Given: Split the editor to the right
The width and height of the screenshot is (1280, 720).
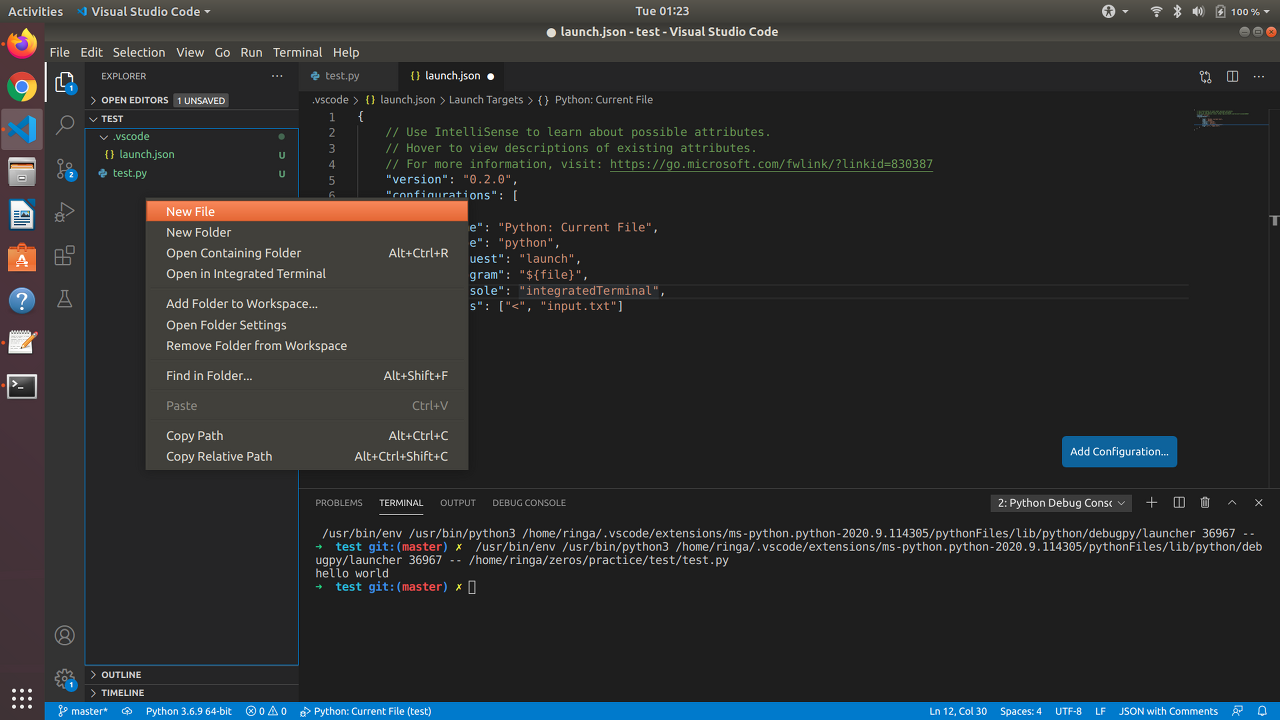Looking at the screenshot, I should point(1232,76).
